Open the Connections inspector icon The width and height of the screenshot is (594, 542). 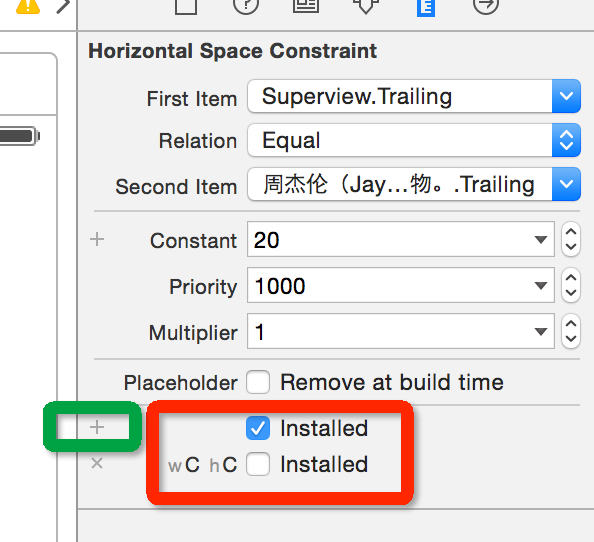tap(486, 5)
